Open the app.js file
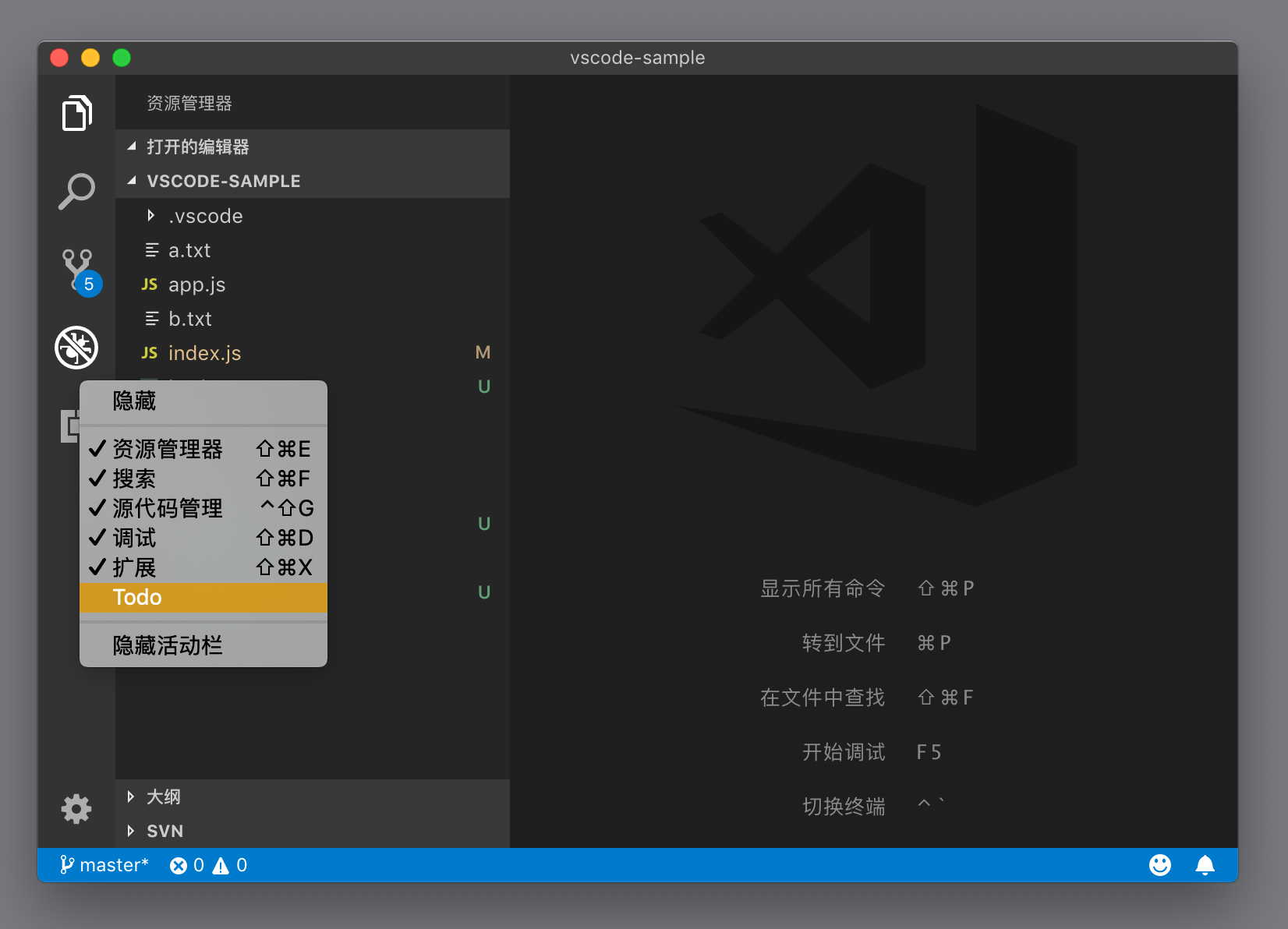The width and height of the screenshot is (1288, 929). (313, 284)
